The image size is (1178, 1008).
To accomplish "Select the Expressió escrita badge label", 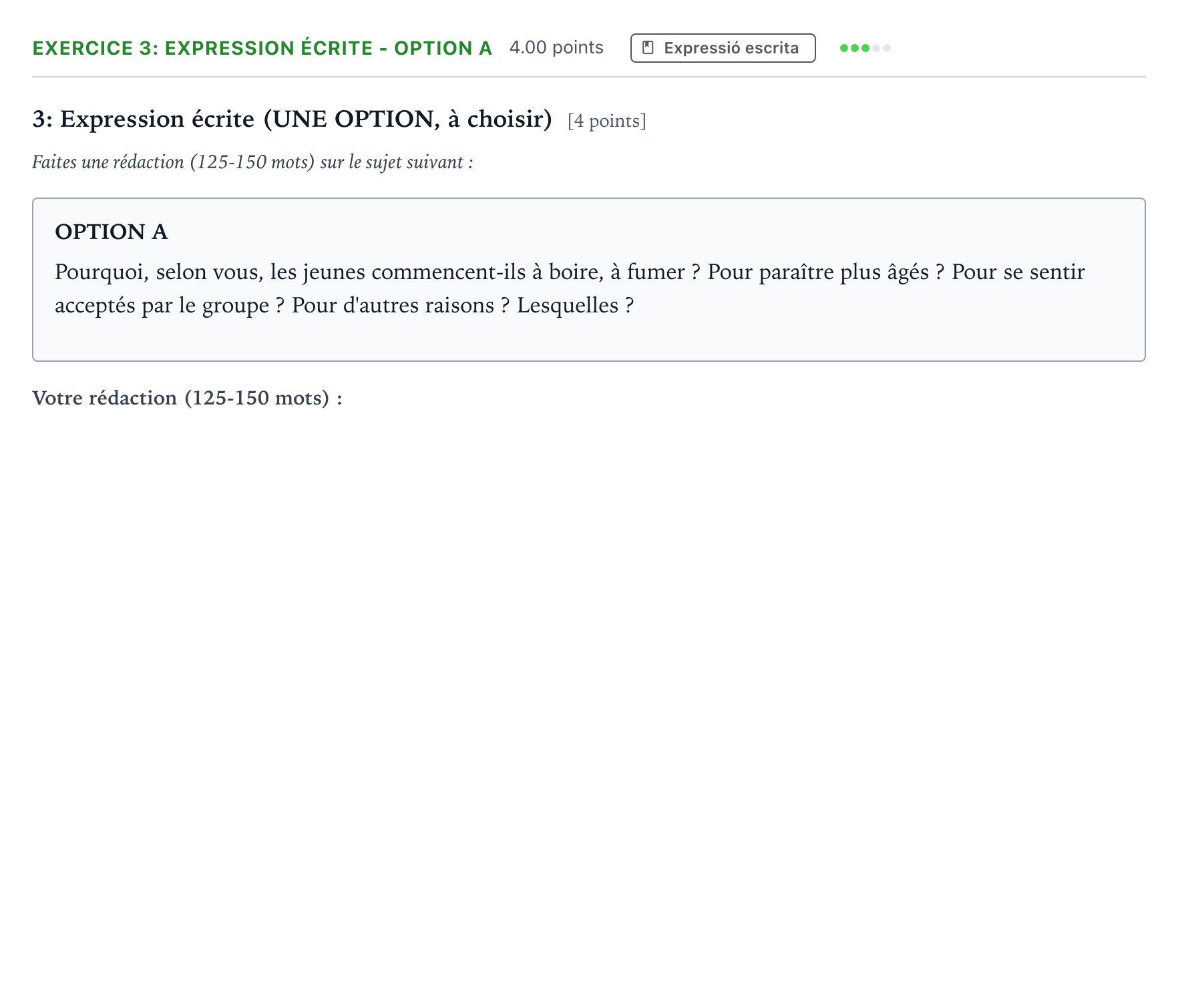I will [x=731, y=48].
